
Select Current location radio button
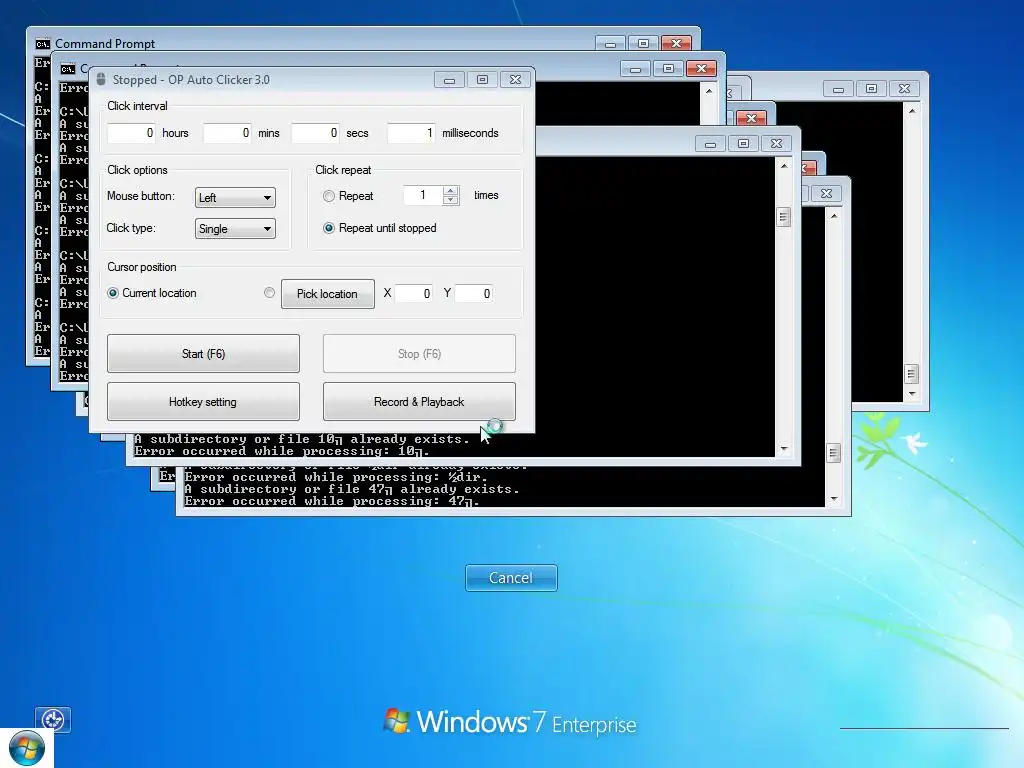(x=113, y=293)
